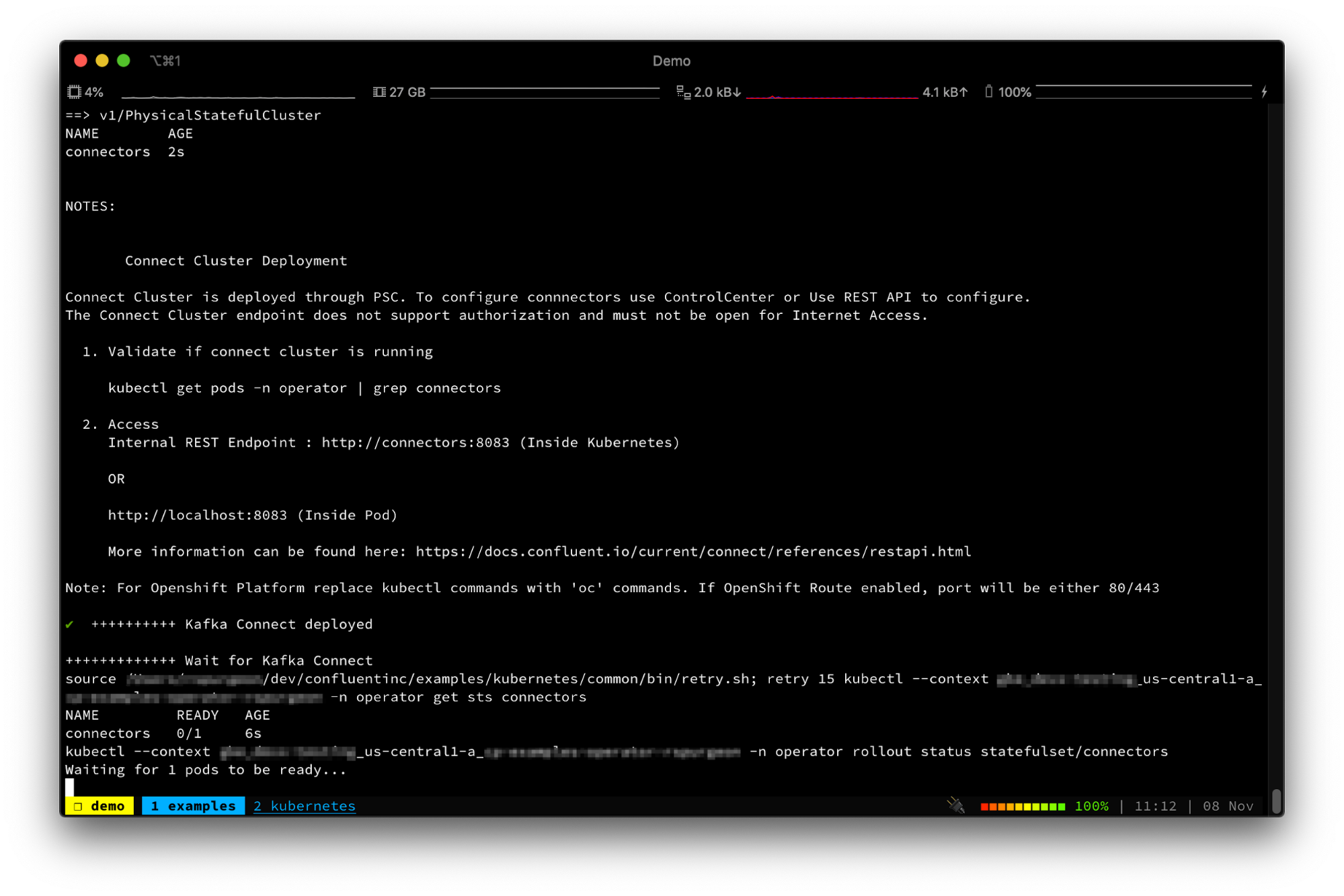Click the Validate if connect cluster is running line

[270, 352]
